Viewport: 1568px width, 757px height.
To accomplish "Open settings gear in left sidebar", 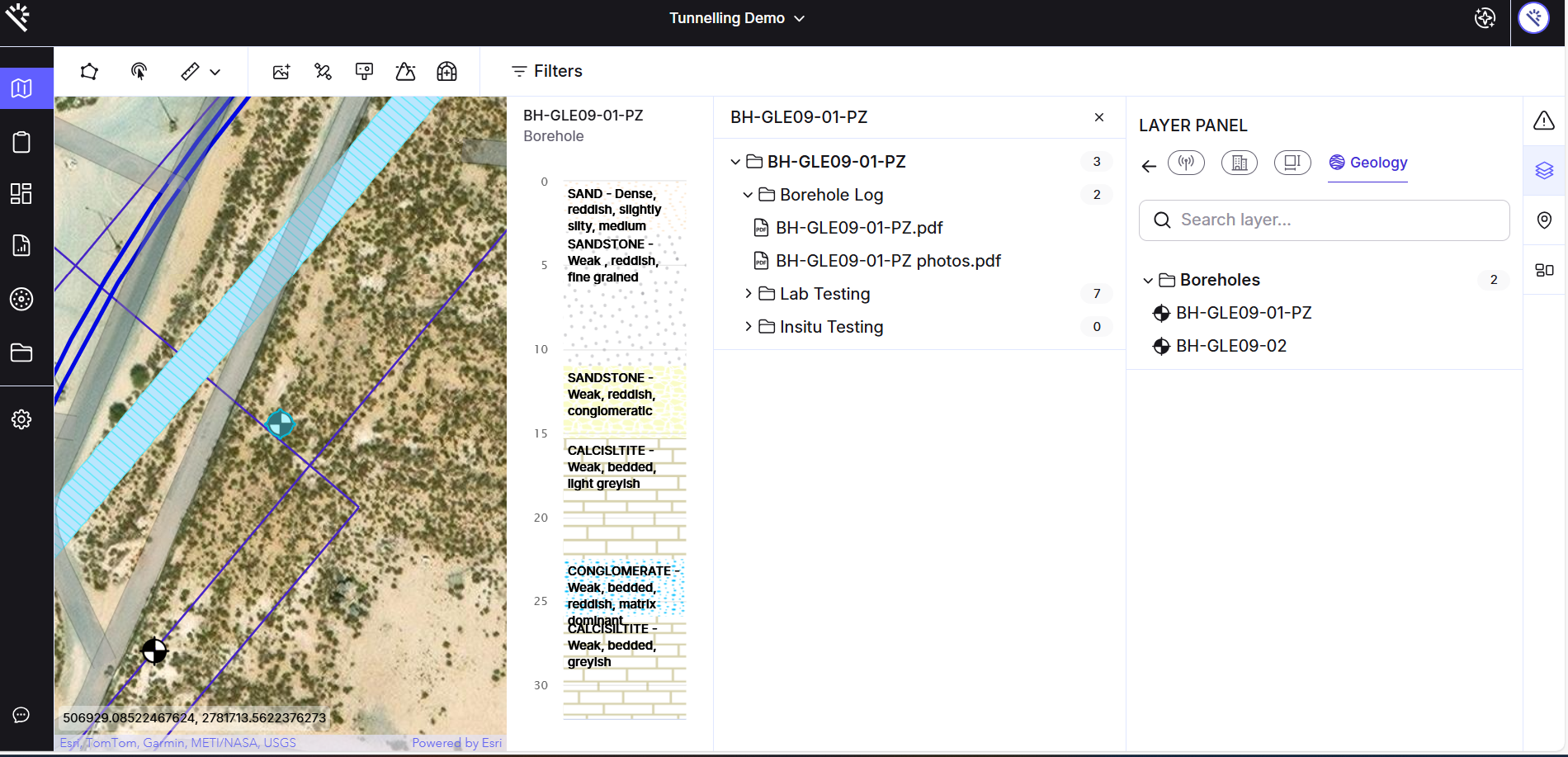I will (22, 419).
